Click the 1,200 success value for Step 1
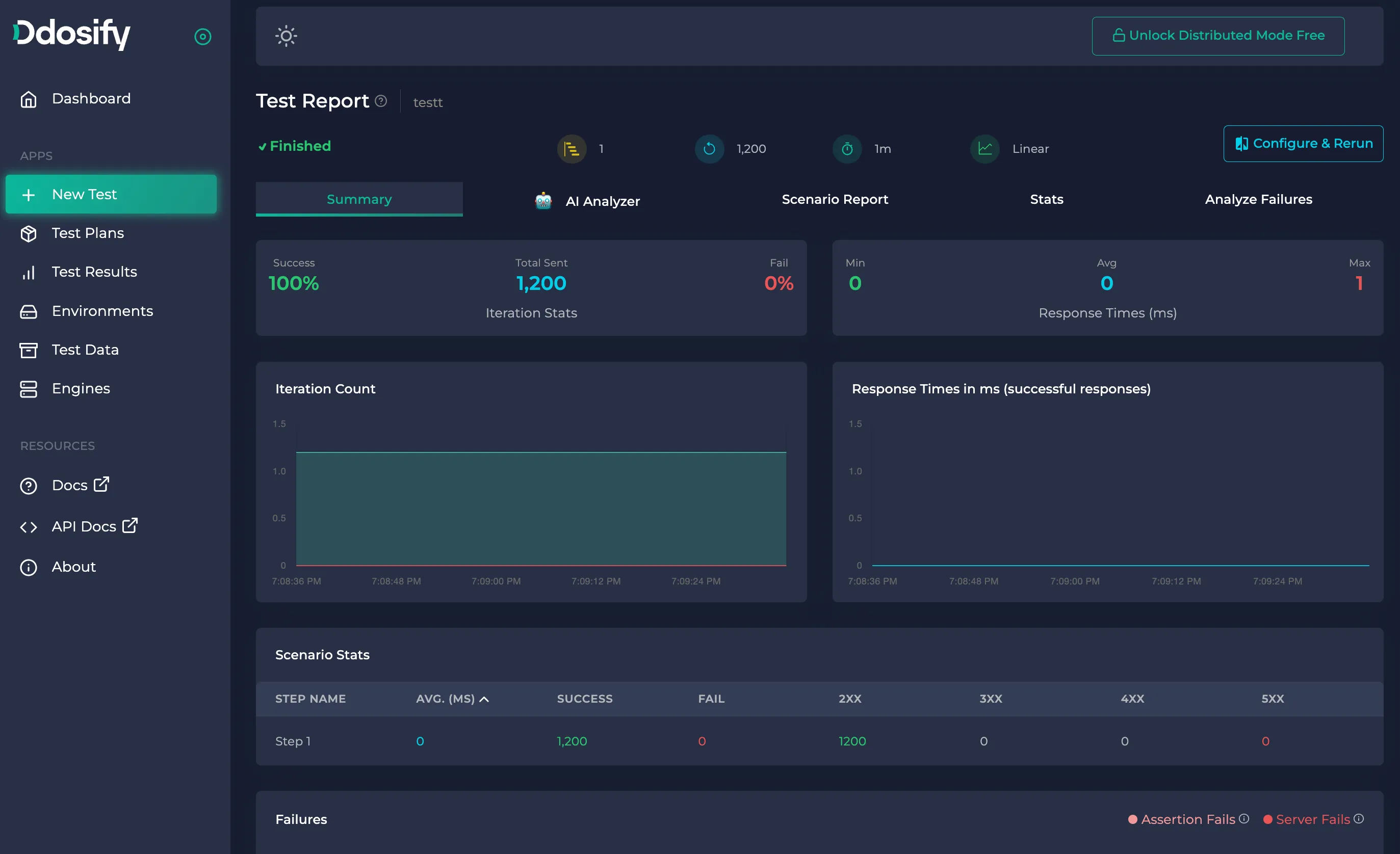The height and width of the screenshot is (854, 1400). point(572,741)
